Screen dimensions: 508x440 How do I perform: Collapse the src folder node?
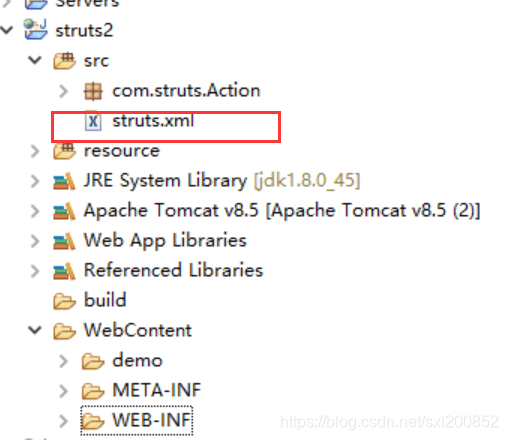[x=35, y=60]
